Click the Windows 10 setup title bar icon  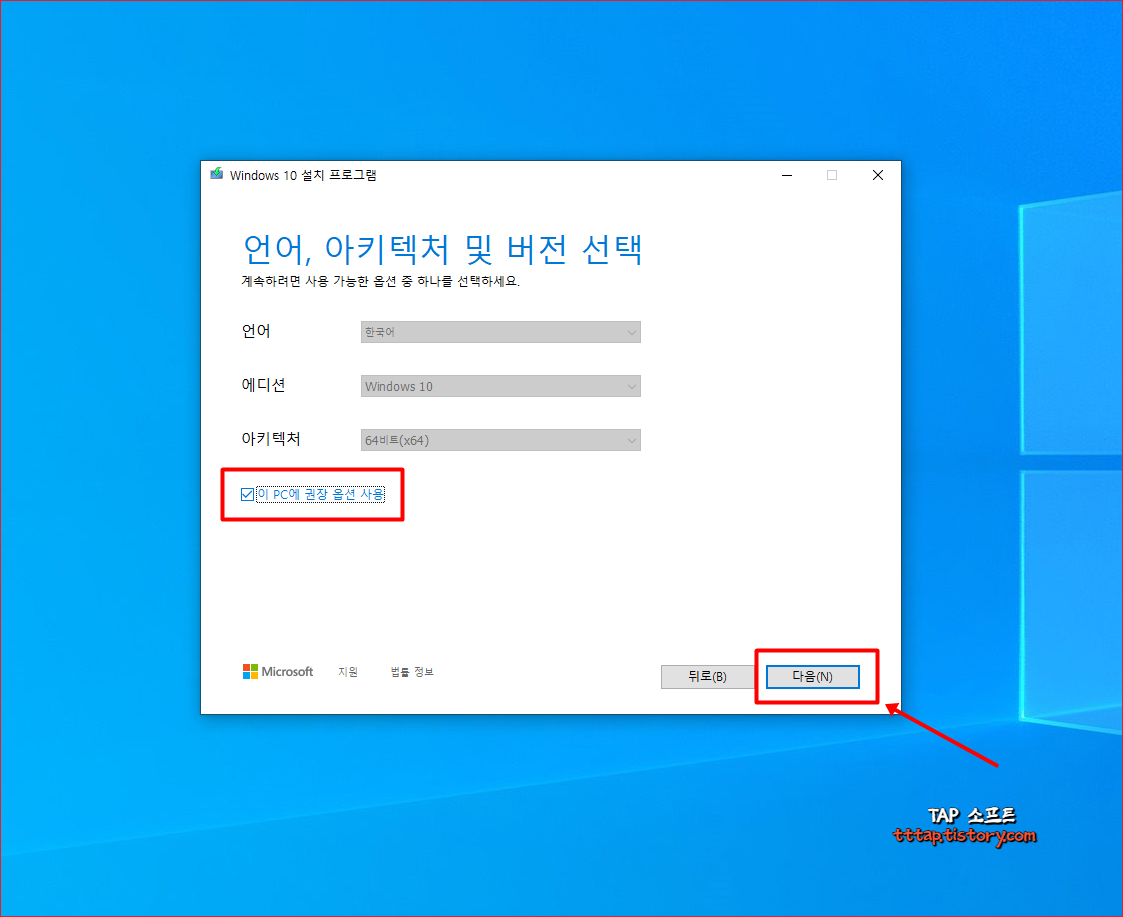(216, 174)
